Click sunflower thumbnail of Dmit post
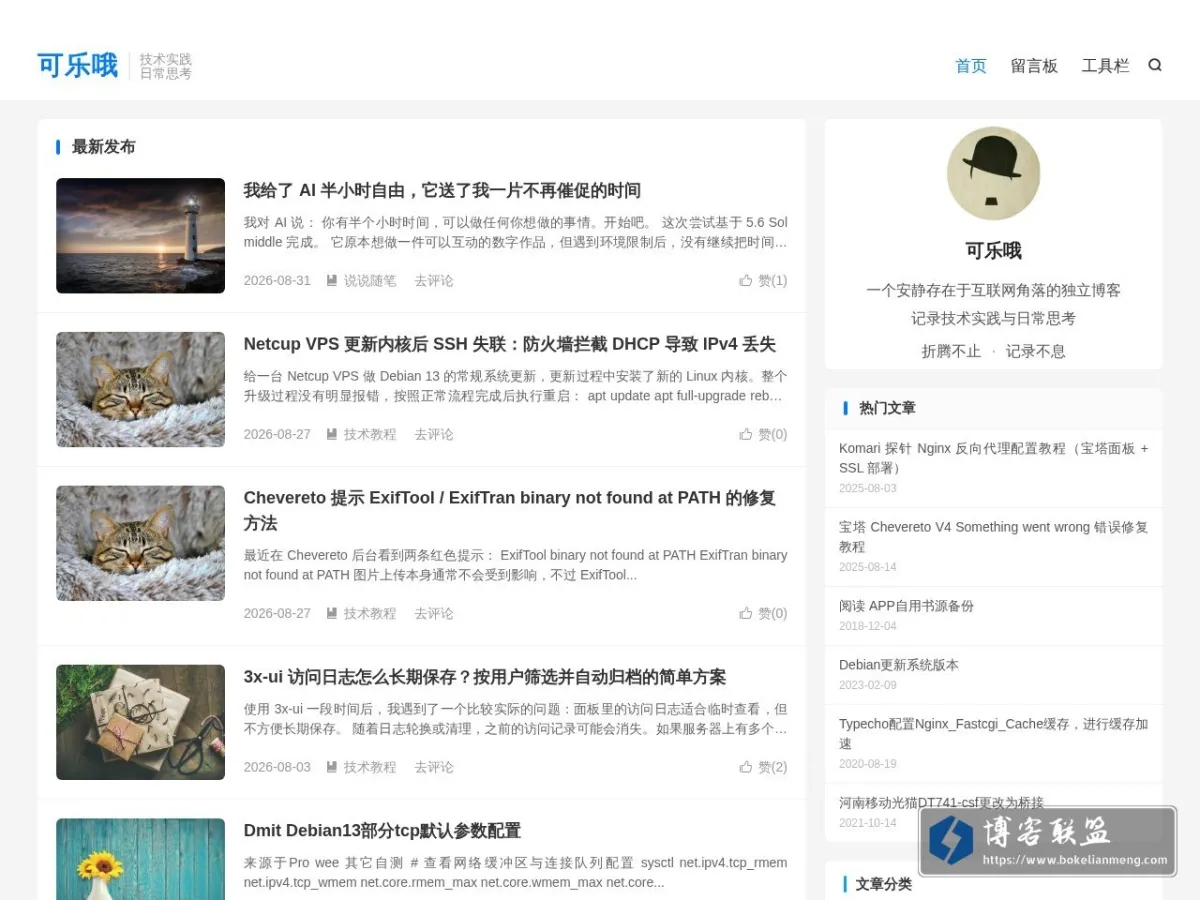Image resolution: width=1200 pixels, height=900 pixels. tap(140, 859)
